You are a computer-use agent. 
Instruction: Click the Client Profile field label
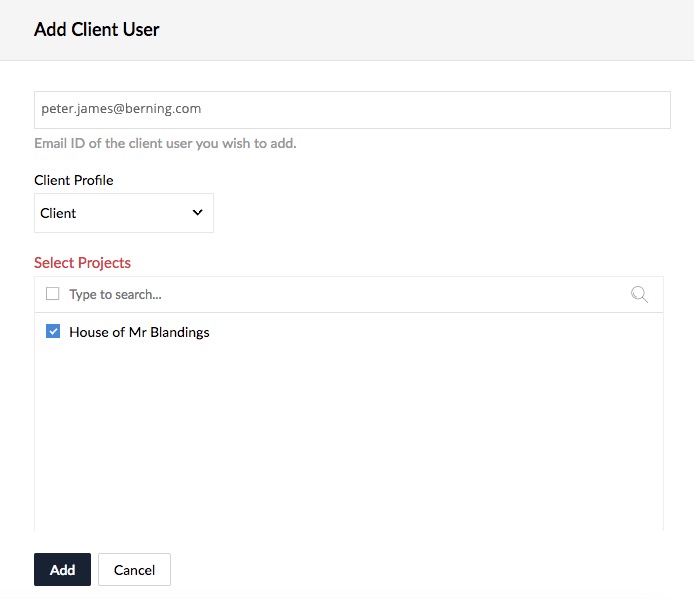pyautogui.click(x=73, y=180)
